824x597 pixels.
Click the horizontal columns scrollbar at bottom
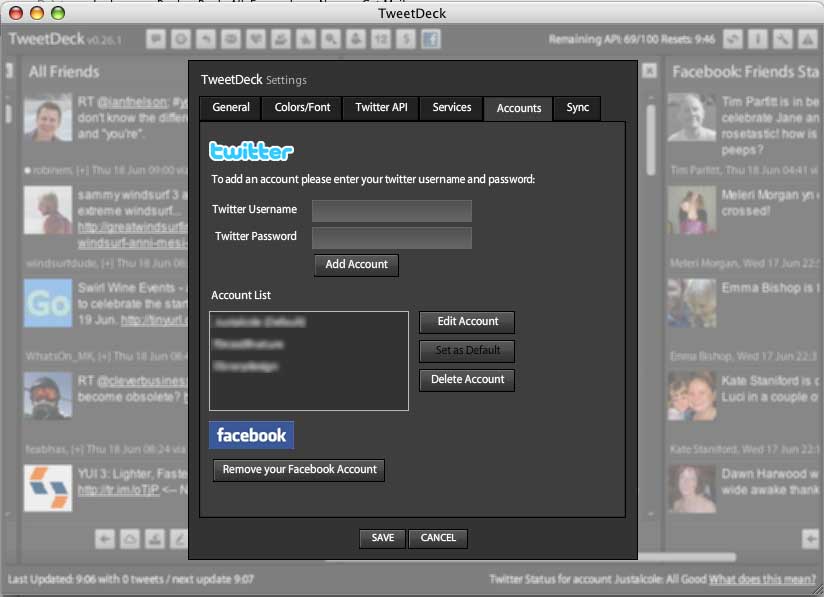(531, 557)
